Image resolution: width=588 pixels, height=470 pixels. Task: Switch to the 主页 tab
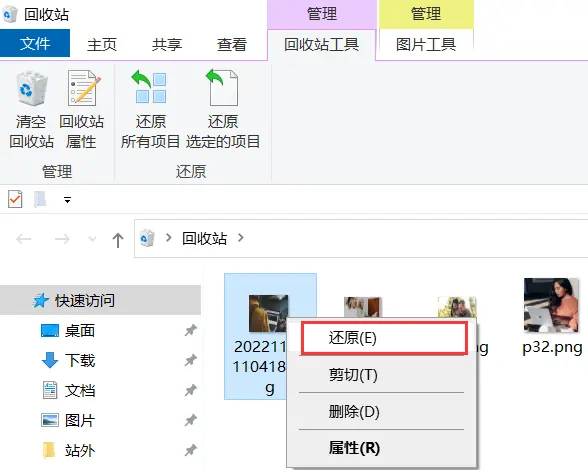[x=102, y=45]
